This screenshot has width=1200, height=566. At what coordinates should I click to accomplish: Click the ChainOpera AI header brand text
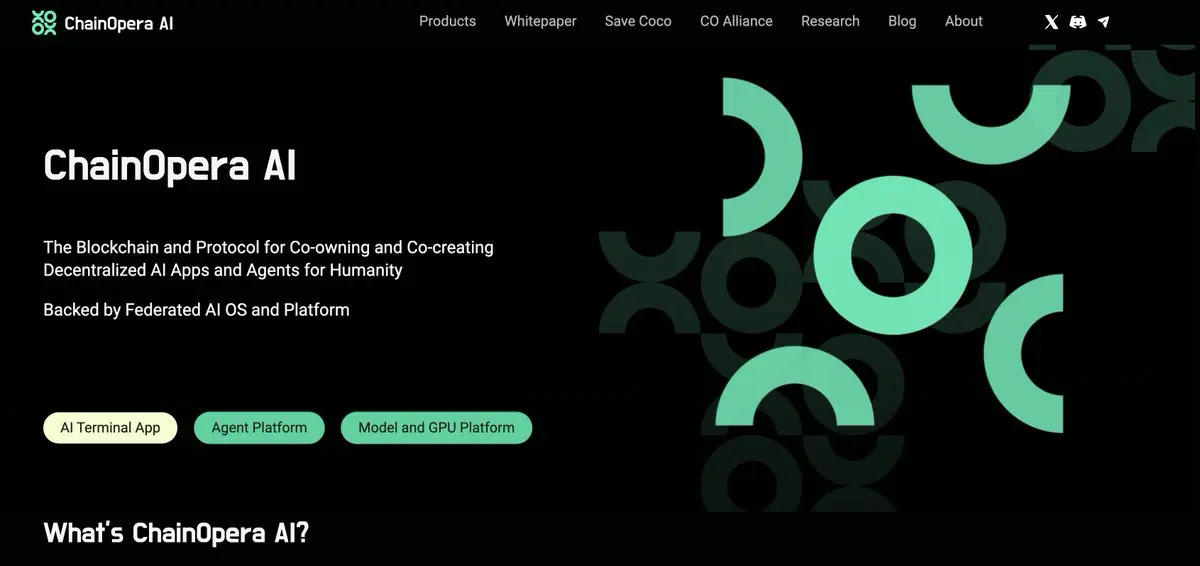[x=118, y=23]
